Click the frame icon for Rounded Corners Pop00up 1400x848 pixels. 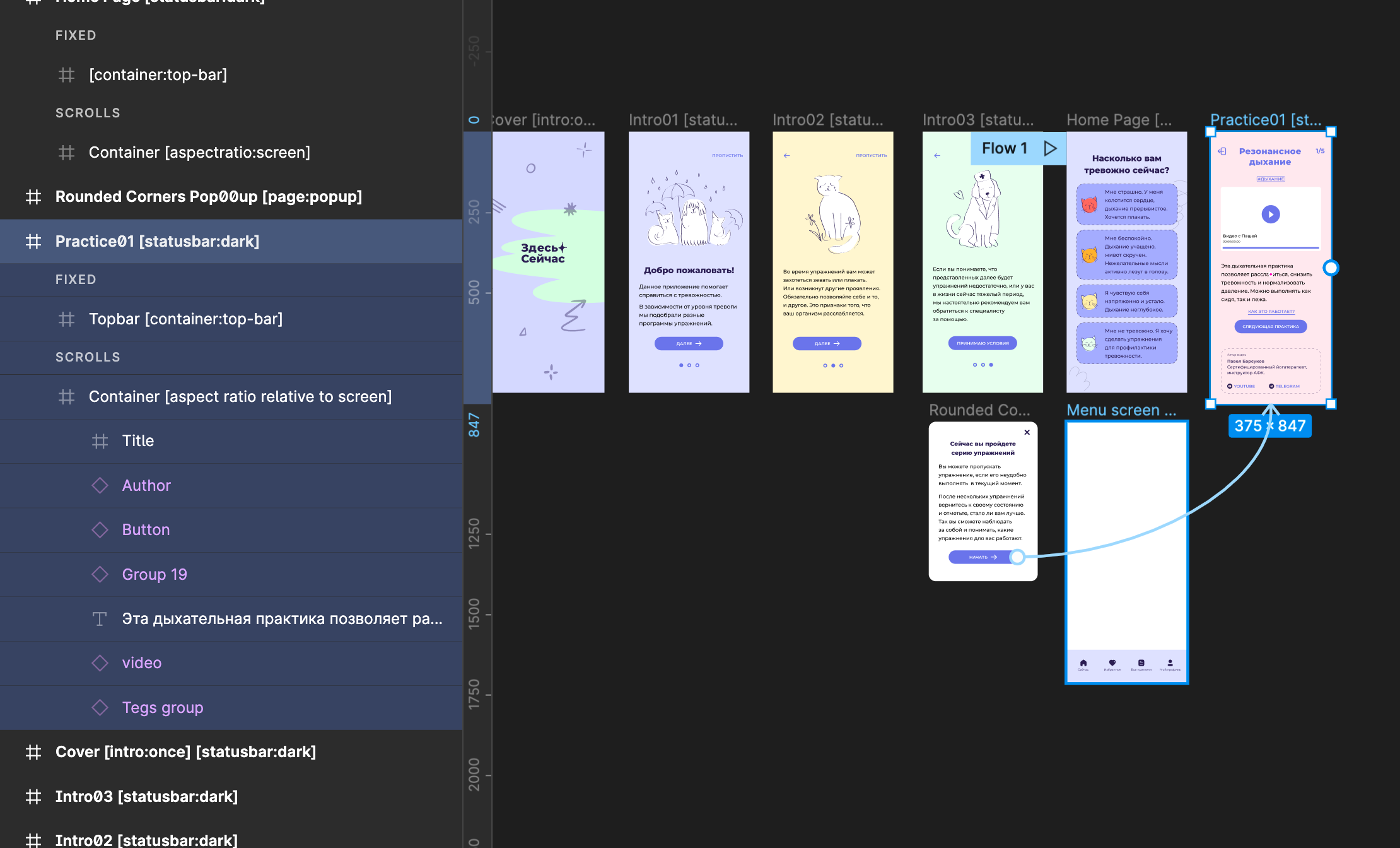click(33, 197)
